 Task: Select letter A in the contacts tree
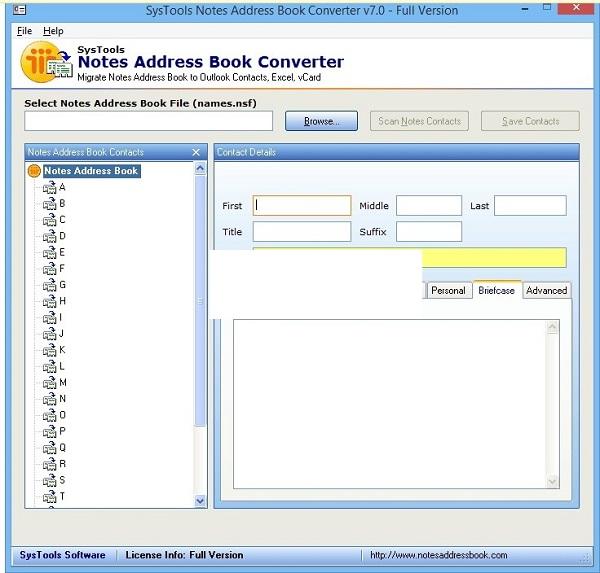(x=62, y=187)
